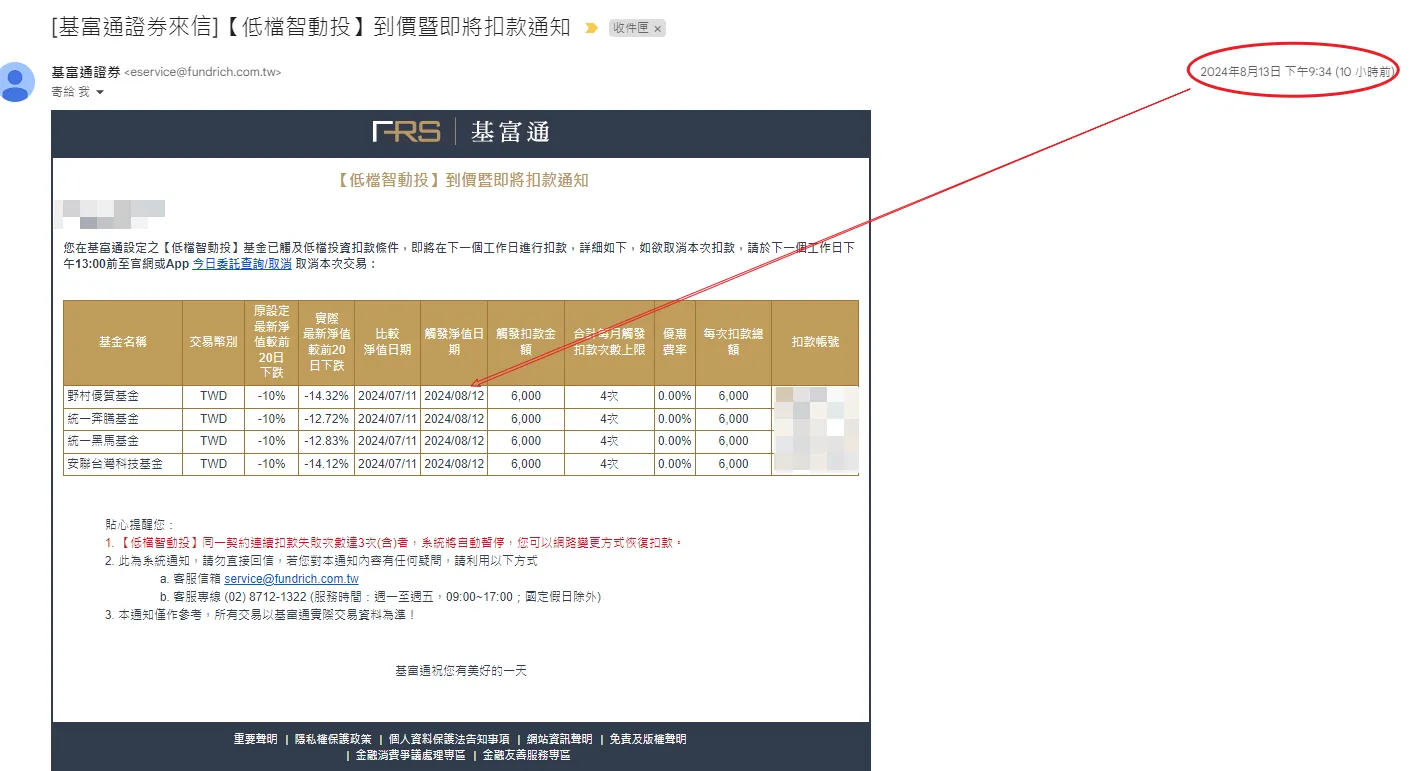Click 4次 in the 統一黑馬基金 row
Screen dimensions: 1414x771
point(609,441)
